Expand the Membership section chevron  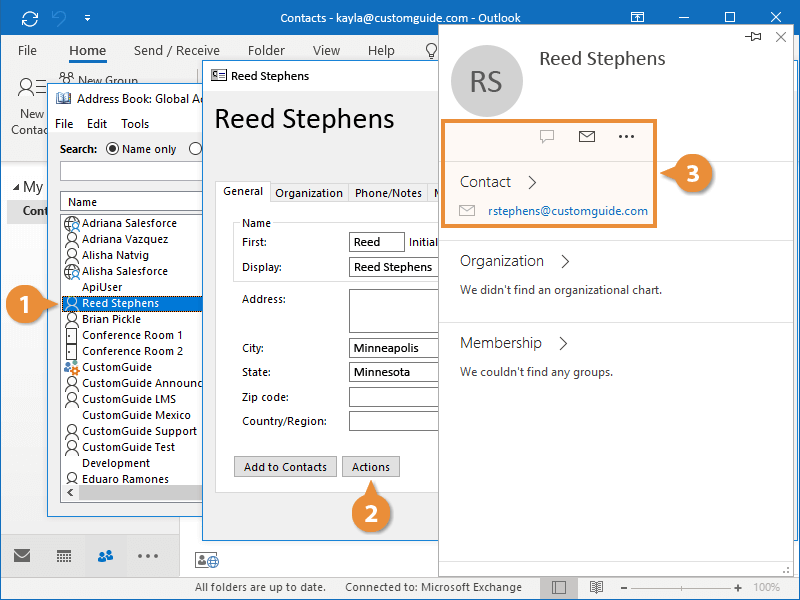point(563,343)
